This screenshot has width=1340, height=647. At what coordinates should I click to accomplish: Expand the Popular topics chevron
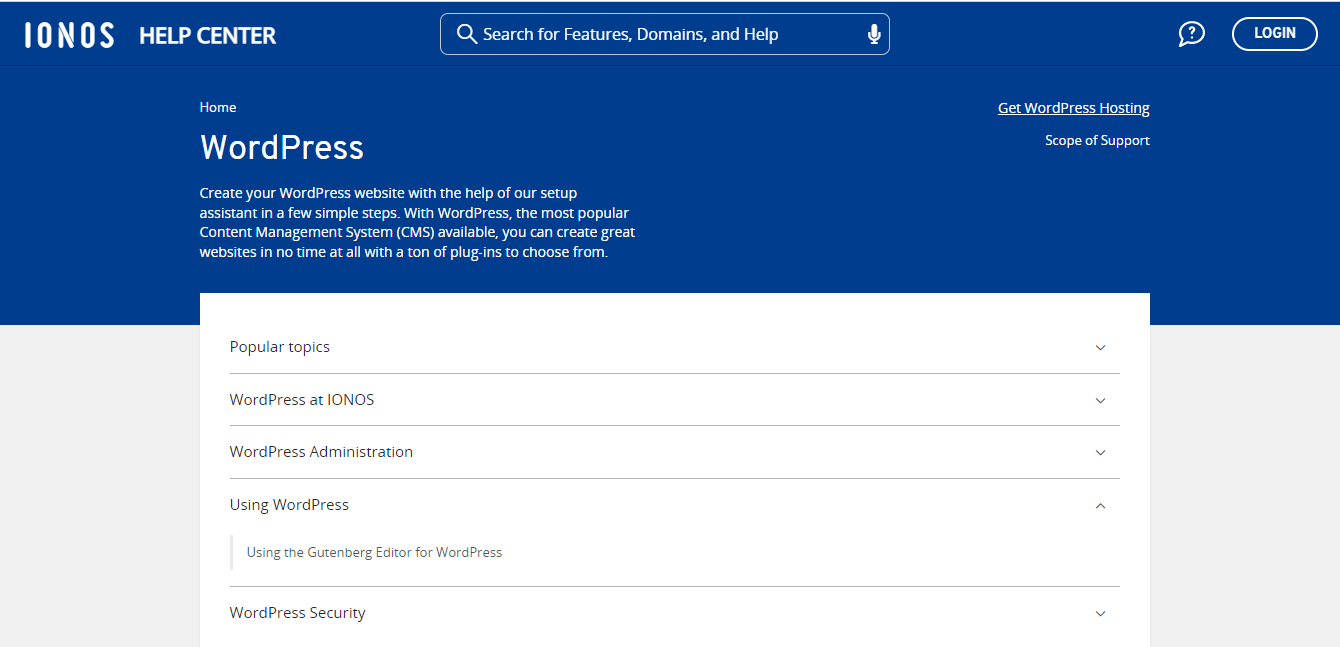coord(1100,348)
